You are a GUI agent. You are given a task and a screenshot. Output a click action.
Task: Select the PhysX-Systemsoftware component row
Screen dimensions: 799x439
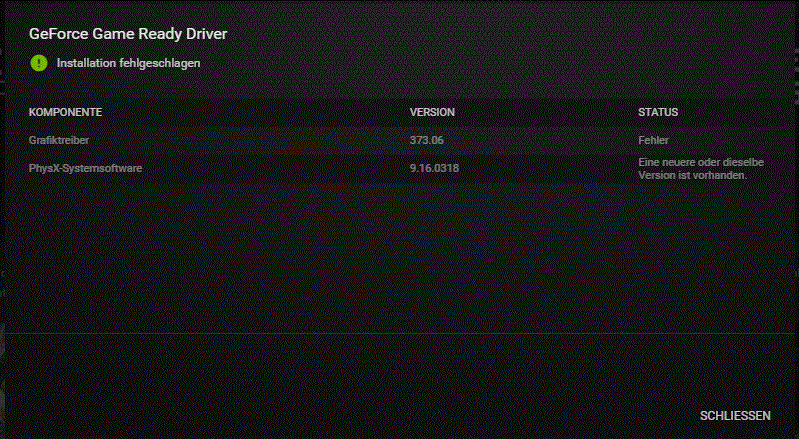400,168
